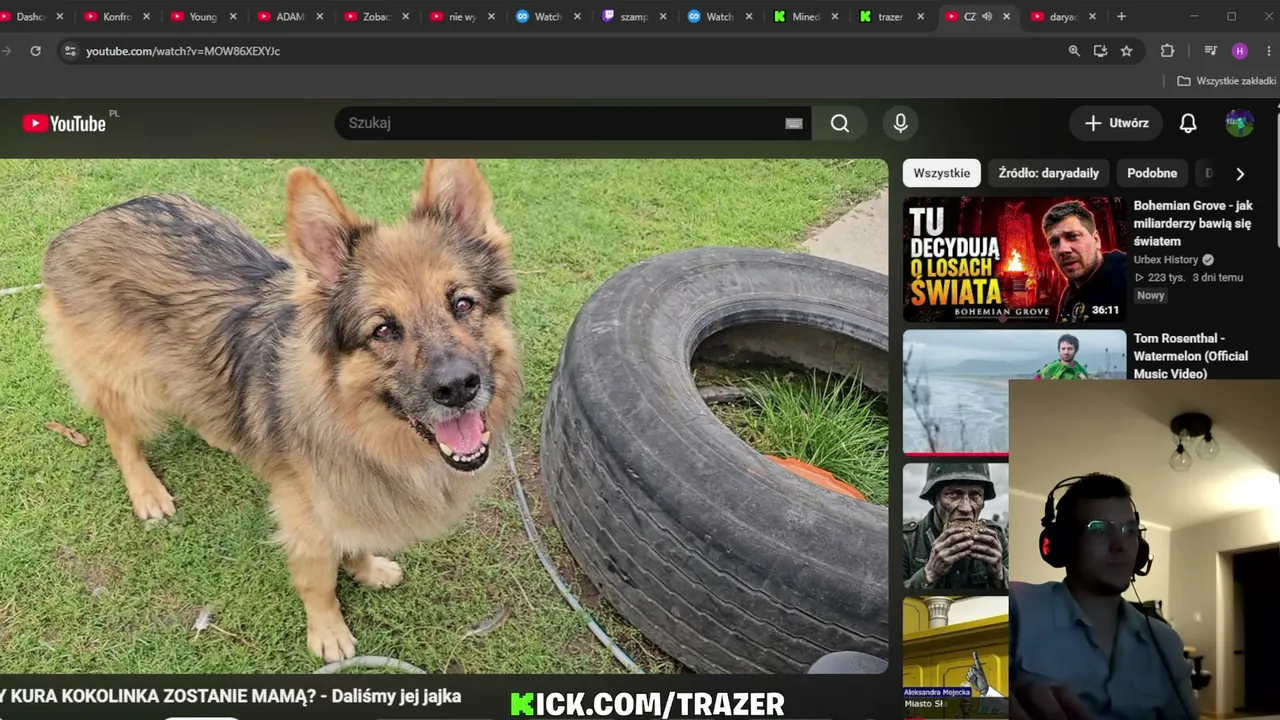Click the install/cast screen icon in address bar

[1100, 51]
